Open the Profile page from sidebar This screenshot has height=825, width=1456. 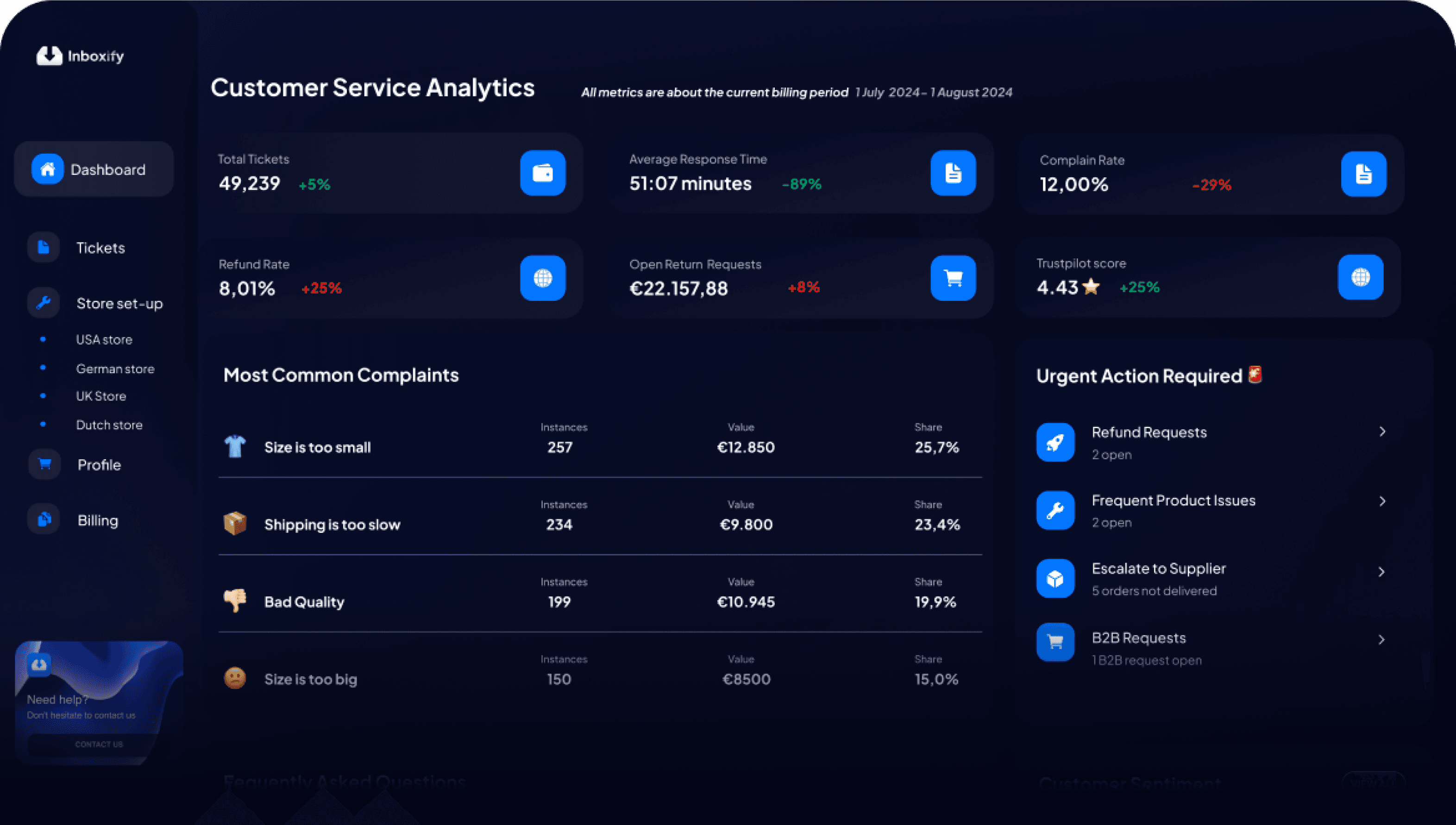tap(99, 465)
